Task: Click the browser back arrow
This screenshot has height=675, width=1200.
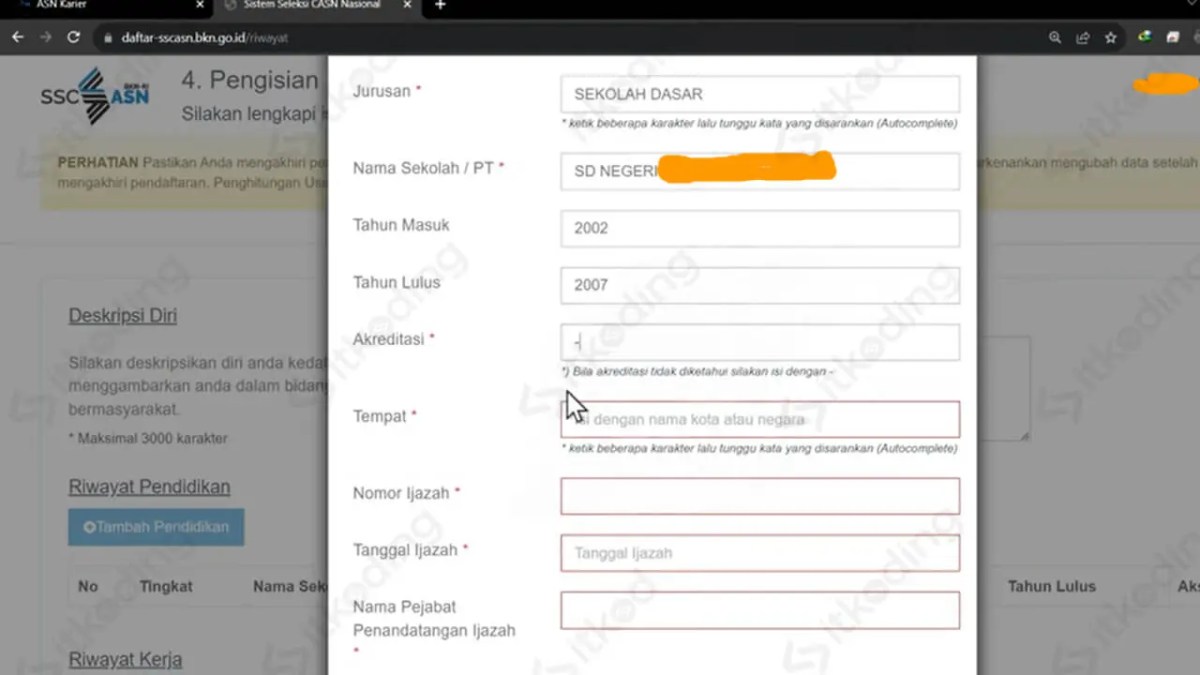Action: [18, 37]
